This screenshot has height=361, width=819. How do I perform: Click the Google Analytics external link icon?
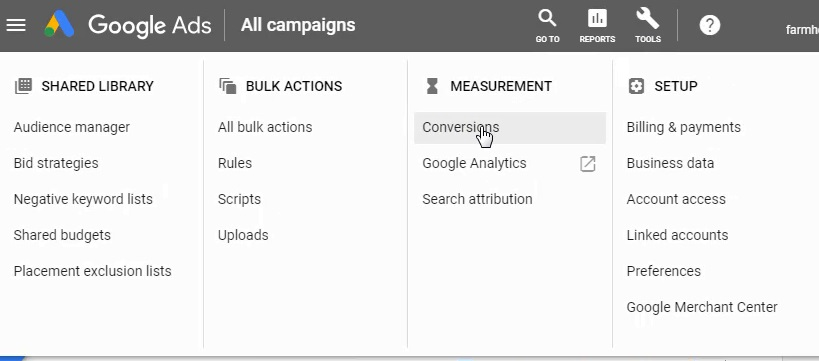click(588, 164)
